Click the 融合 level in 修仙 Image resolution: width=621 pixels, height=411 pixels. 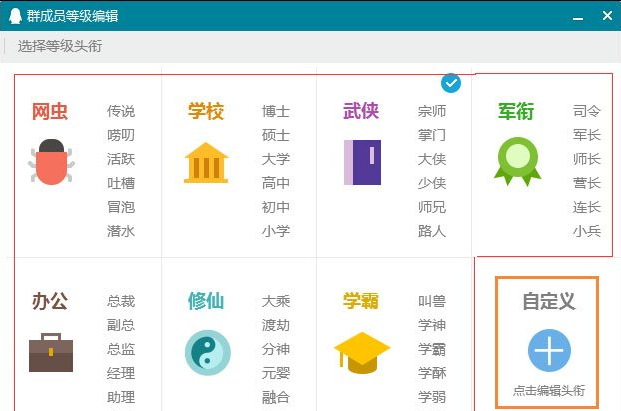pyautogui.click(x=276, y=397)
